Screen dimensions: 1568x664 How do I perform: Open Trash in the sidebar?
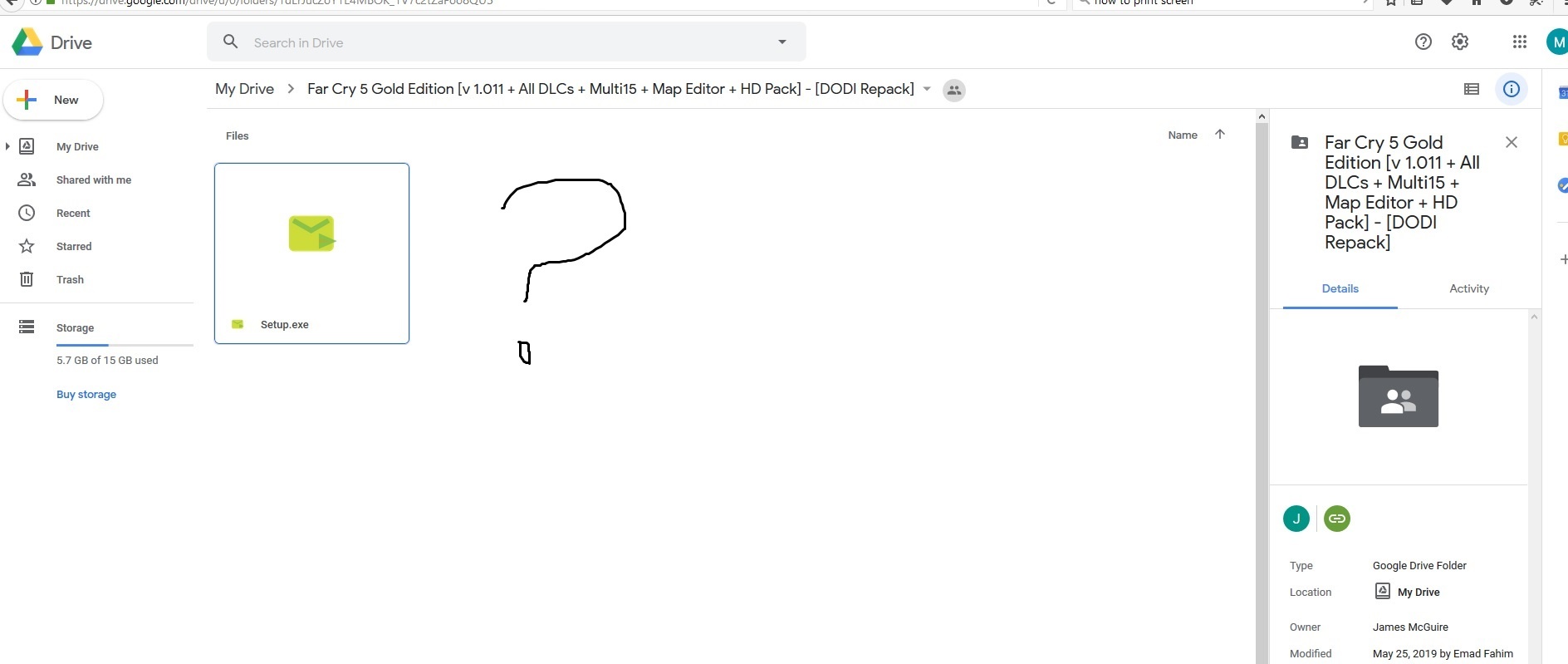[70, 280]
